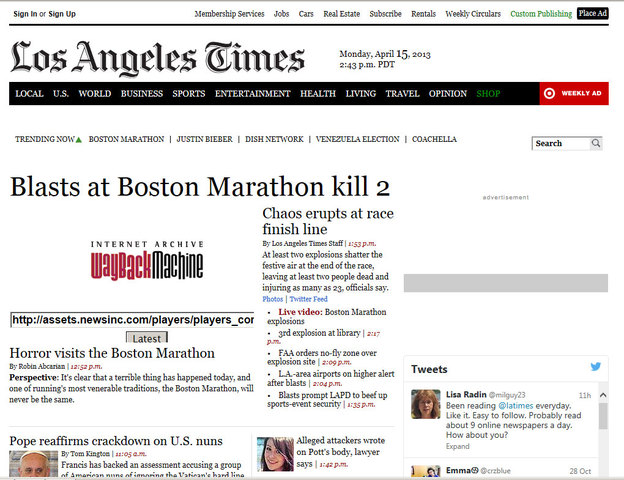Open 'Pope reaffirms crackdown on U.S. nuns'
Image resolution: width=624 pixels, height=480 pixels.
pyautogui.click(x=116, y=441)
